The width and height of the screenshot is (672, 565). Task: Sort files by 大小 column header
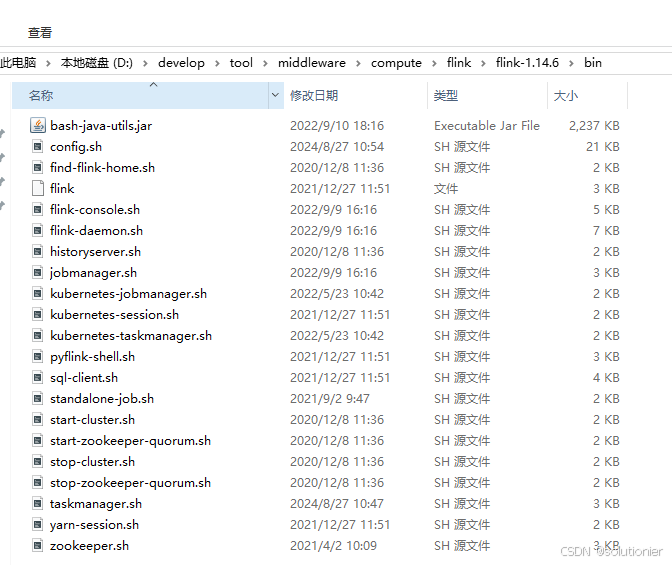pos(587,95)
